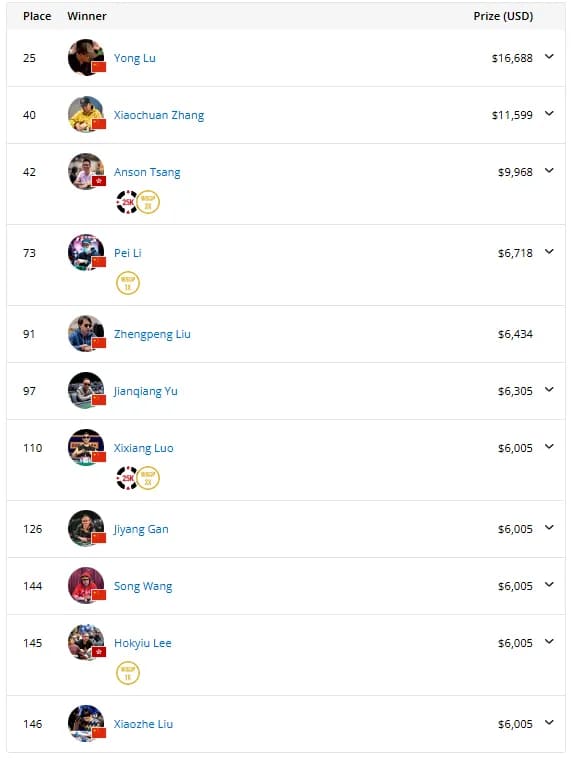Click Pei Li's gold WSOP badge
The image size is (573, 758).
pos(128,283)
